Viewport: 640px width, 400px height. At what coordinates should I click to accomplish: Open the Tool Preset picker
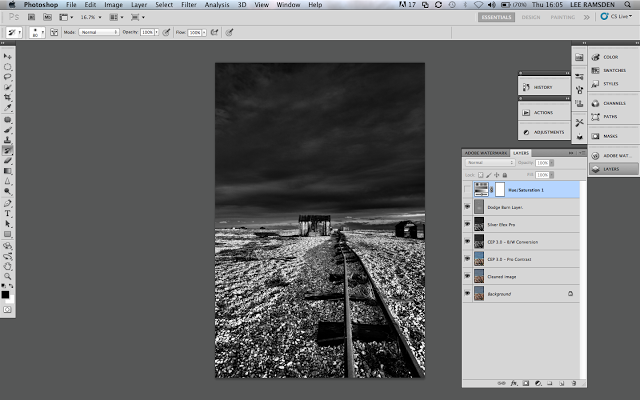tap(14, 32)
